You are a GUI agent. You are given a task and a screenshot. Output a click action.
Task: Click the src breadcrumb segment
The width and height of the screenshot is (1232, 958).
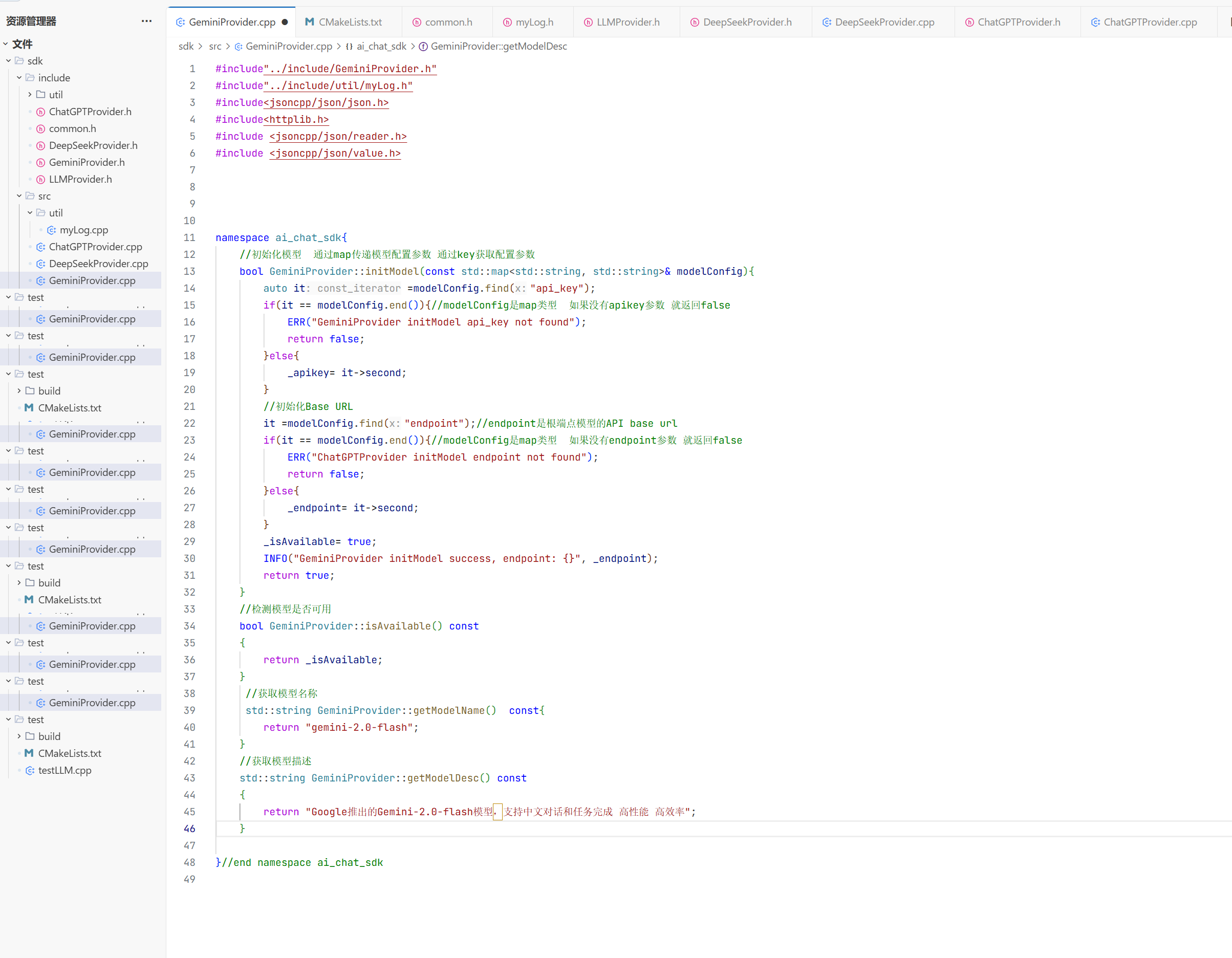(x=215, y=46)
